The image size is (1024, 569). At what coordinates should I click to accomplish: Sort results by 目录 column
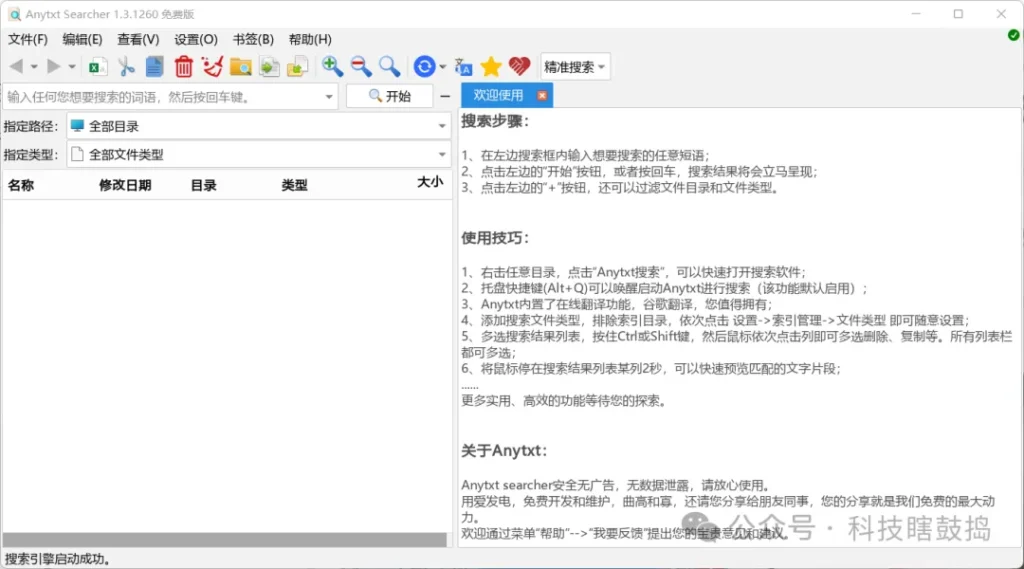(x=203, y=186)
